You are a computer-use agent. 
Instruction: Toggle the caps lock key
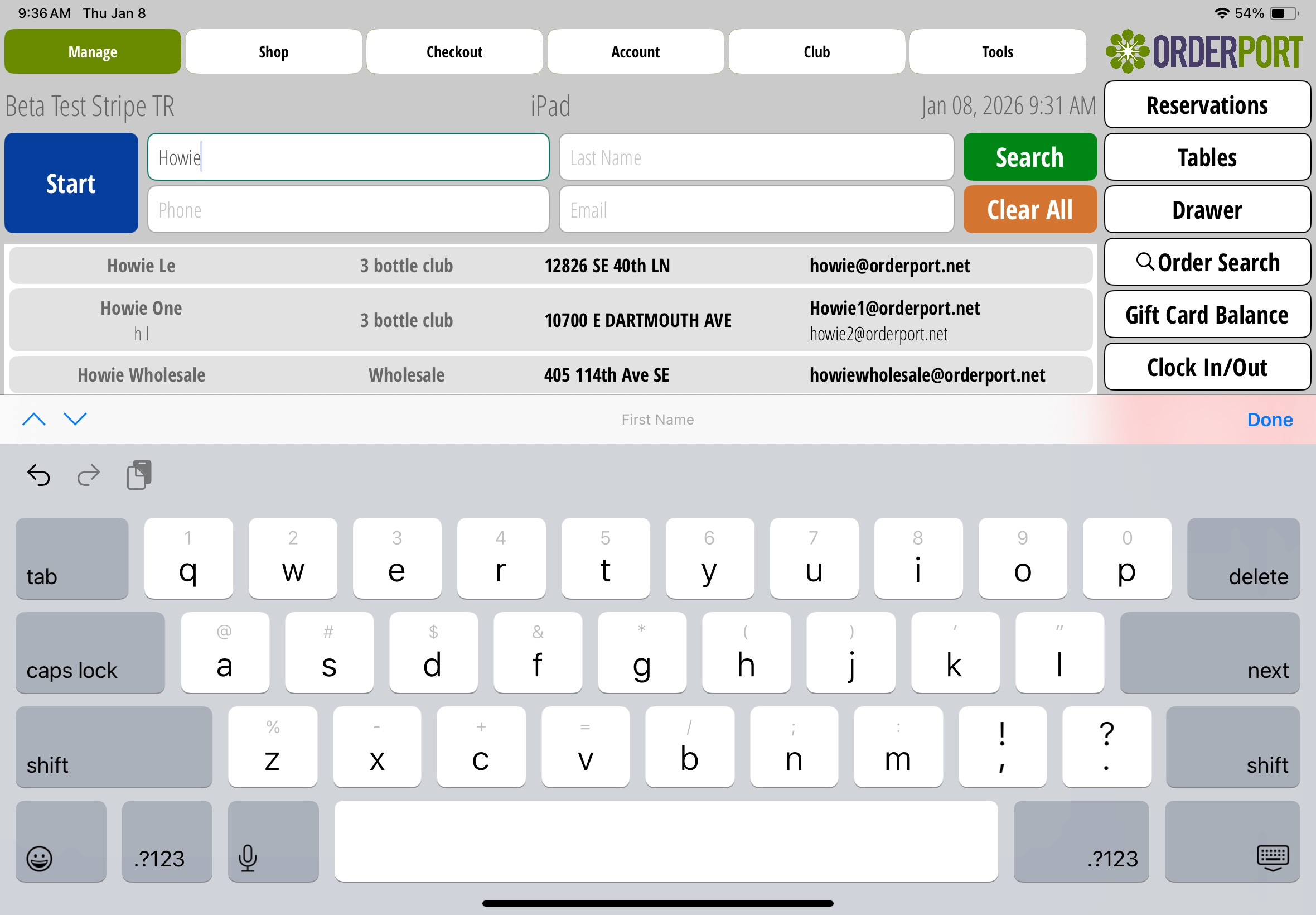point(90,653)
